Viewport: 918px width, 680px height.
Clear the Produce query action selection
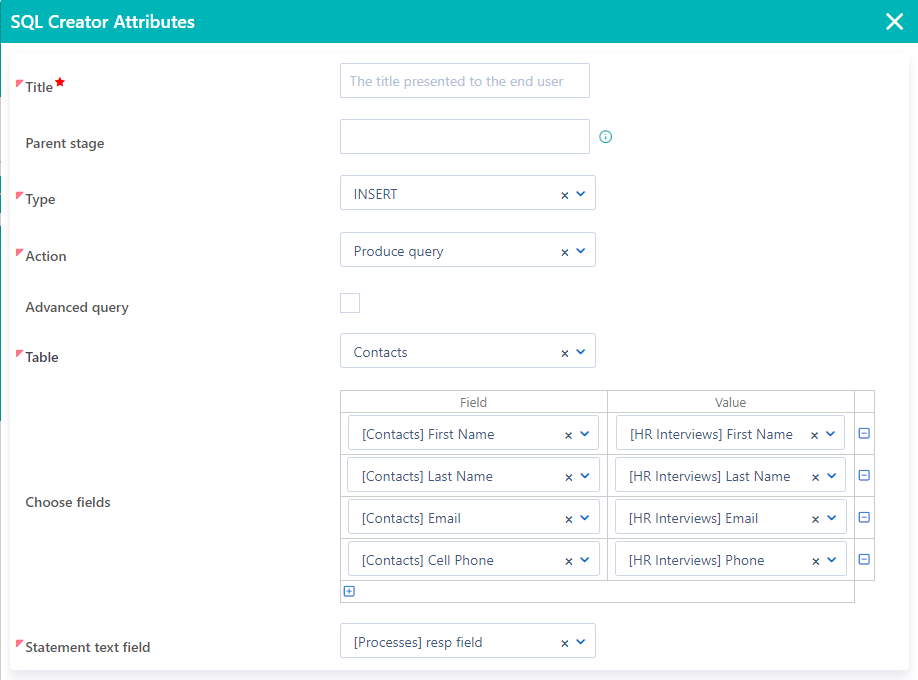click(x=564, y=250)
